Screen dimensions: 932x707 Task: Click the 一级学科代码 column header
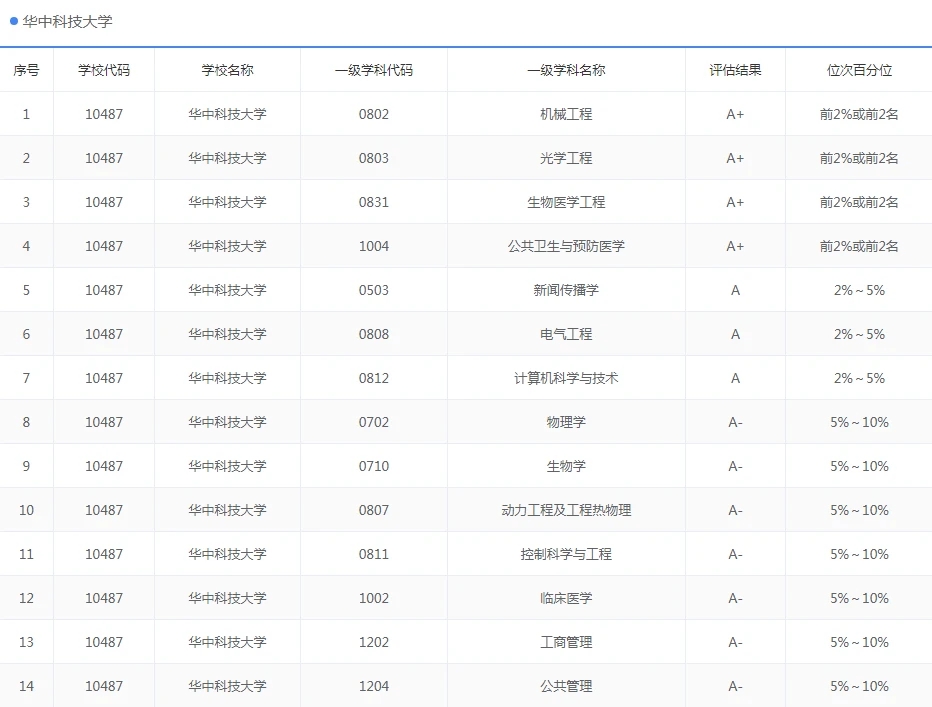coord(374,70)
